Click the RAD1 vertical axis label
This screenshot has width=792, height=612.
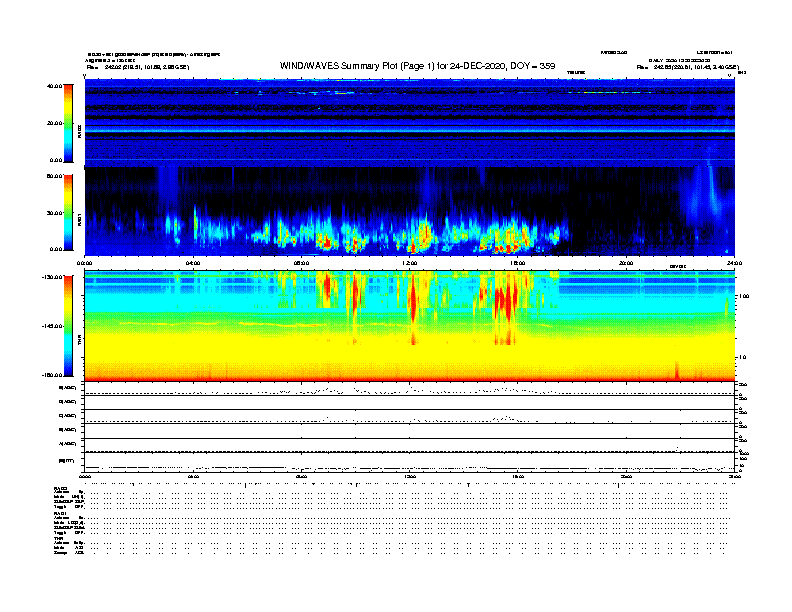79,220
